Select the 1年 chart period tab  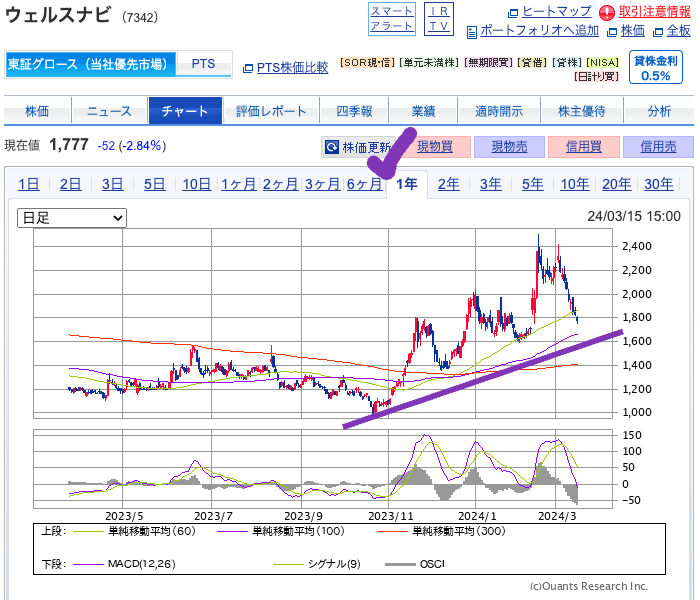[407, 184]
